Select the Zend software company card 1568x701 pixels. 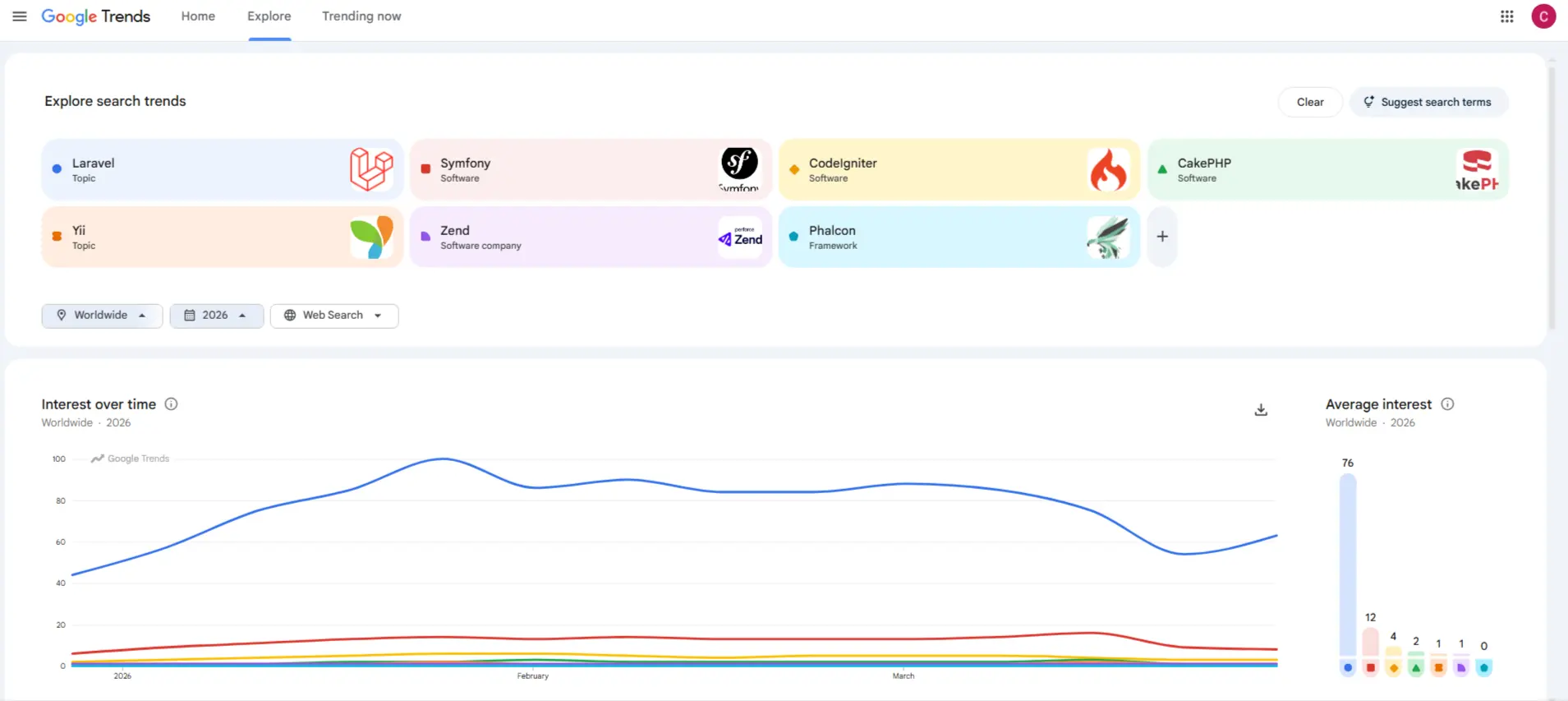pos(591,237)
